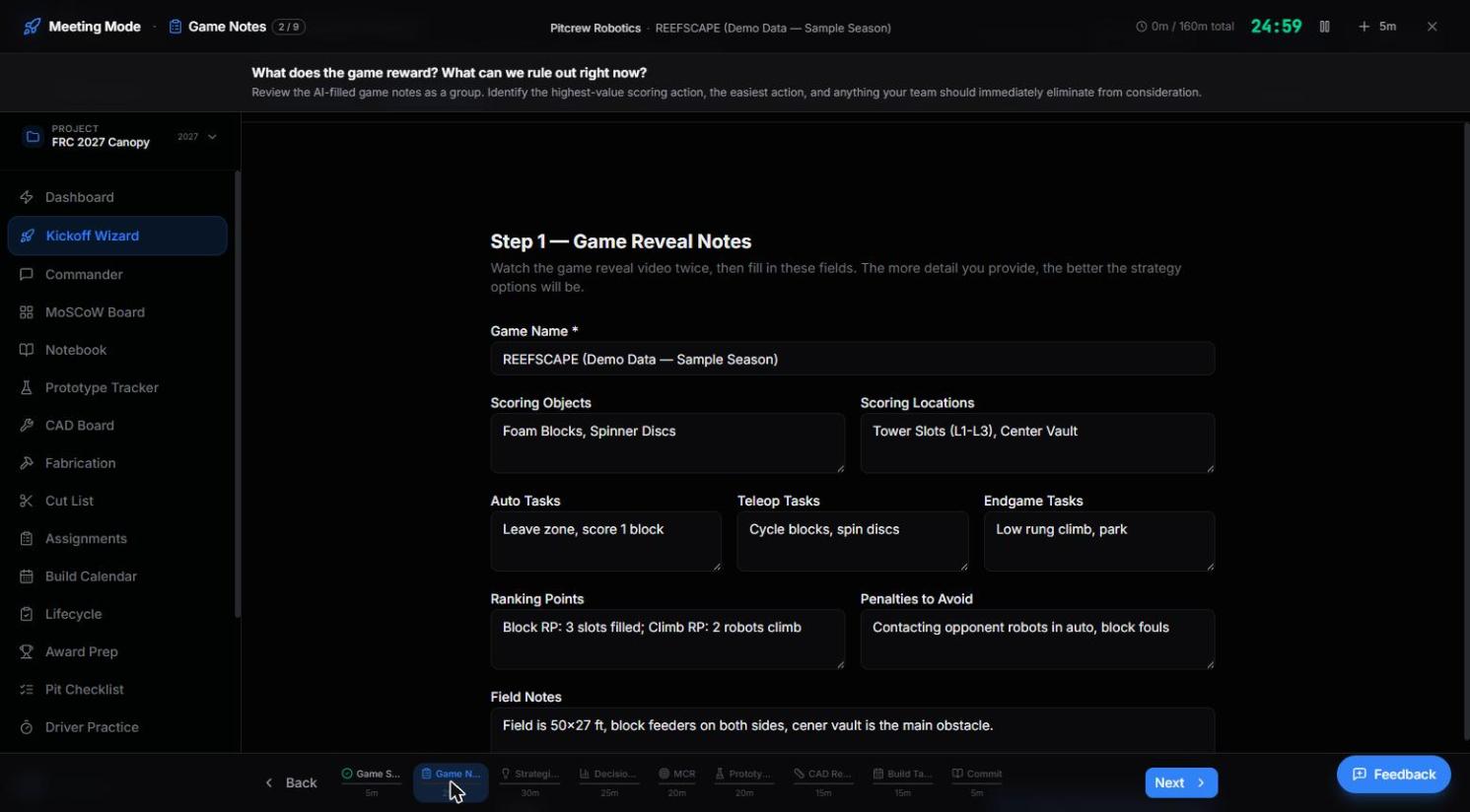1470x812 pixels.
Task: Add 5 minutes to the timer
Action: [1377, 27]
